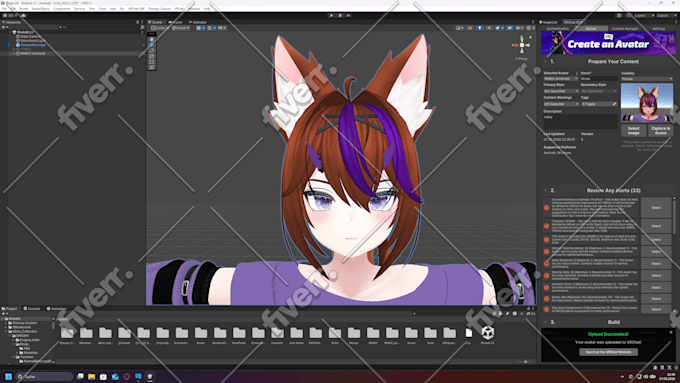This screenshot has width=680, height=383.
Task: Open the Global handle rotation dropdown
Action: point(181,28)
